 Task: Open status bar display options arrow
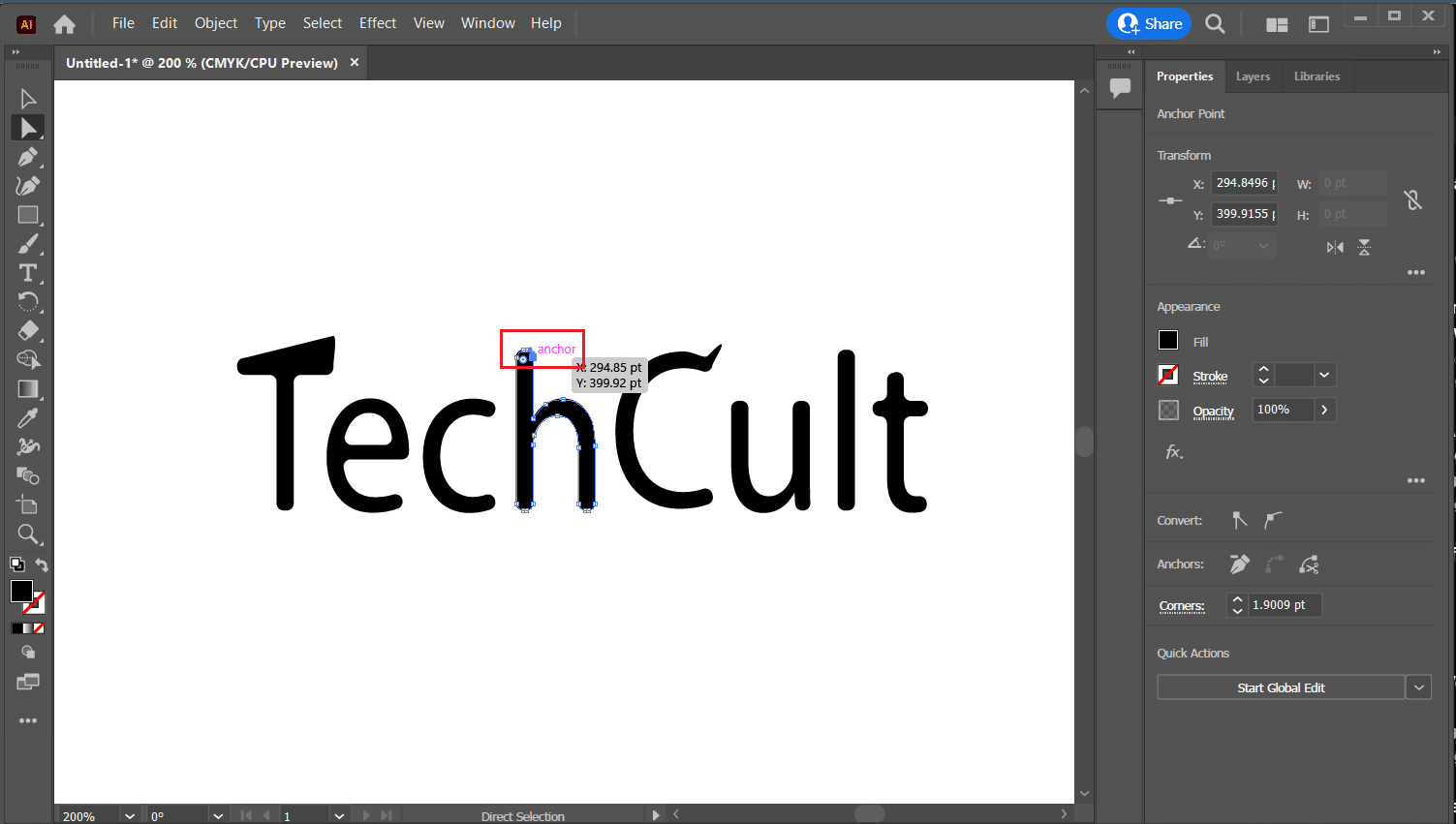coord(656,815)
